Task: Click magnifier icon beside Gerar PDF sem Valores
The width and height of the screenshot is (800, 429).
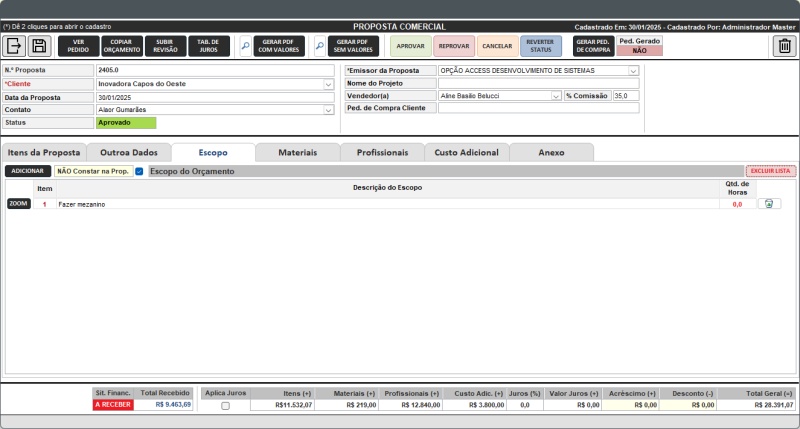Action: pyautogui.click(x=320, y=46)
